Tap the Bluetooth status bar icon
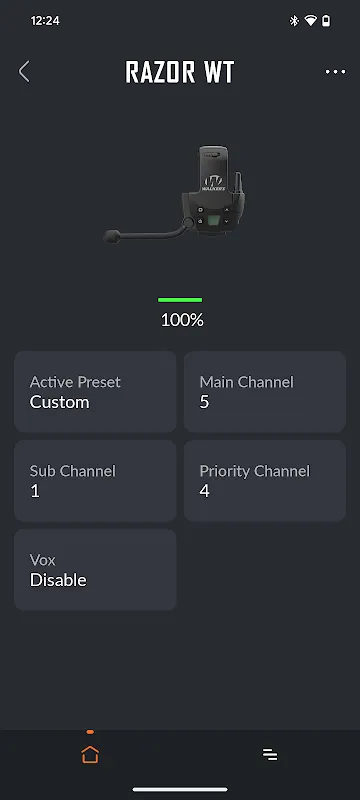This screenshot has height=800, width=360. (x=294, y=21)
